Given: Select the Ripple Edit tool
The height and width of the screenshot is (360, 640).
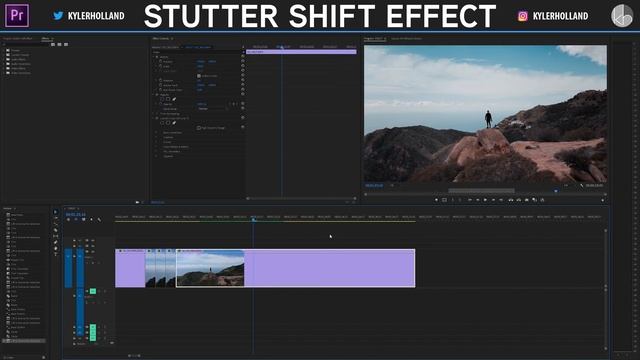Looking at the screenshot, I should [56, 224].
